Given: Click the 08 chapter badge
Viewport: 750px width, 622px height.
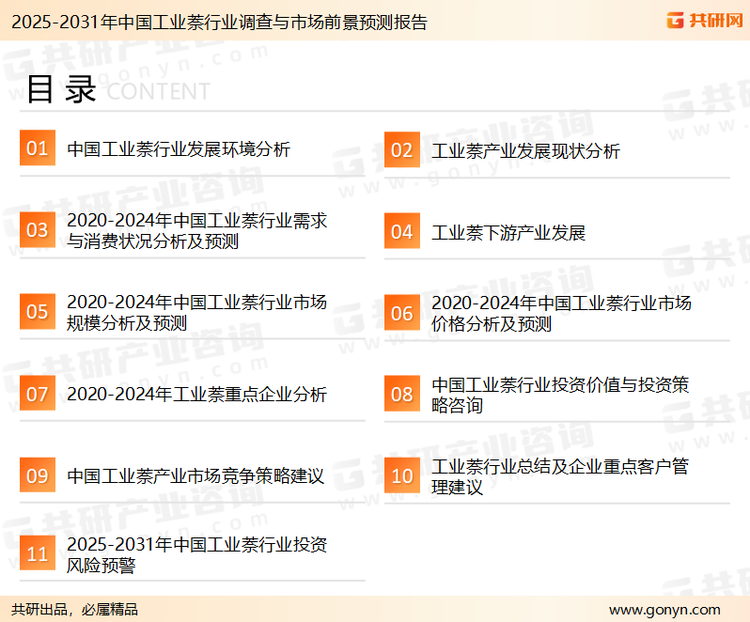Looking at the screenshot, I should point(401,394).
